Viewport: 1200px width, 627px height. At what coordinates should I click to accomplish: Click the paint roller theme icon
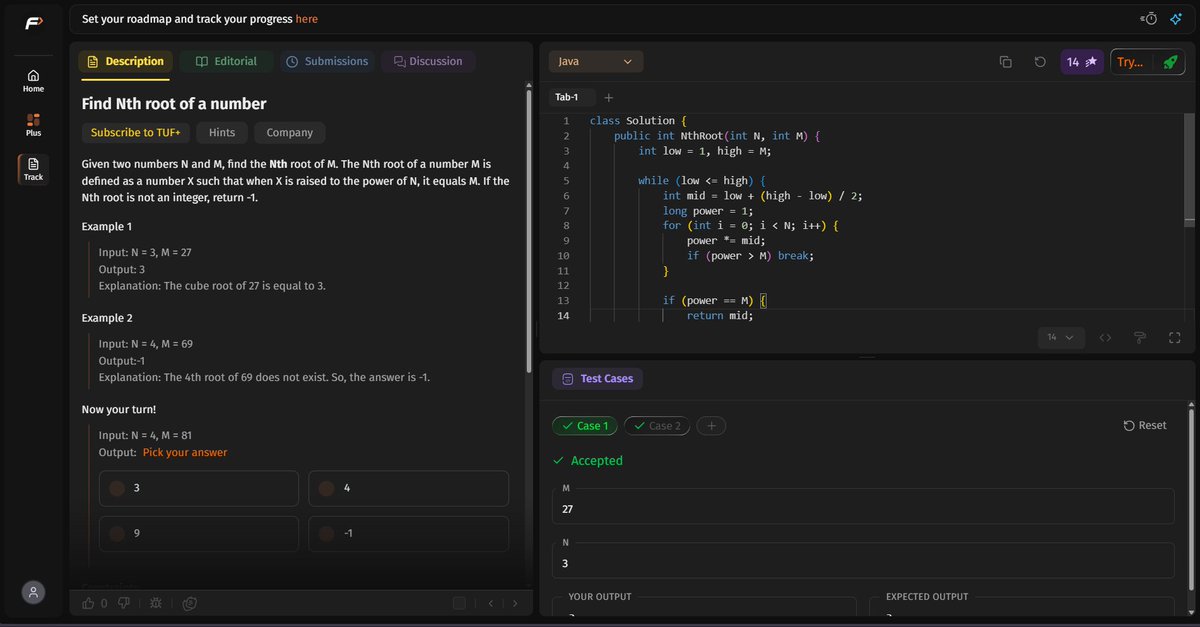click(x=1140, y=338)
